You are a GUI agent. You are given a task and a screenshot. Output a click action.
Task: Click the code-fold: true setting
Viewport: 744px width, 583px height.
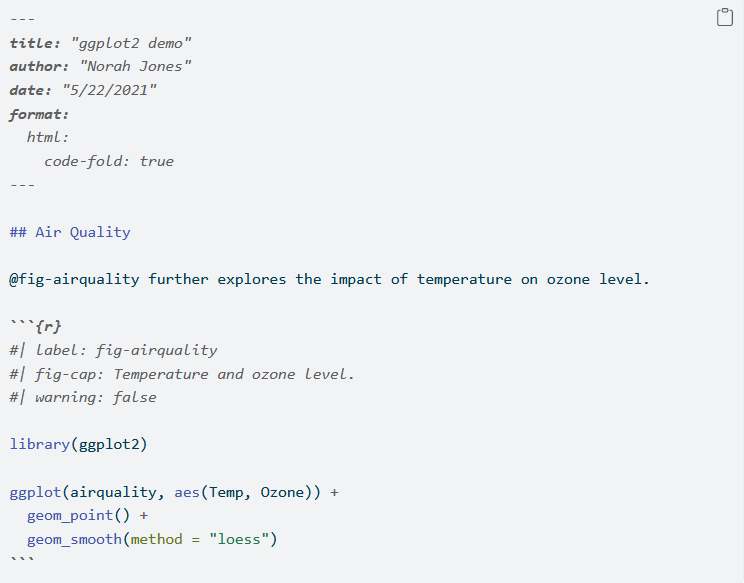point(109,161)
